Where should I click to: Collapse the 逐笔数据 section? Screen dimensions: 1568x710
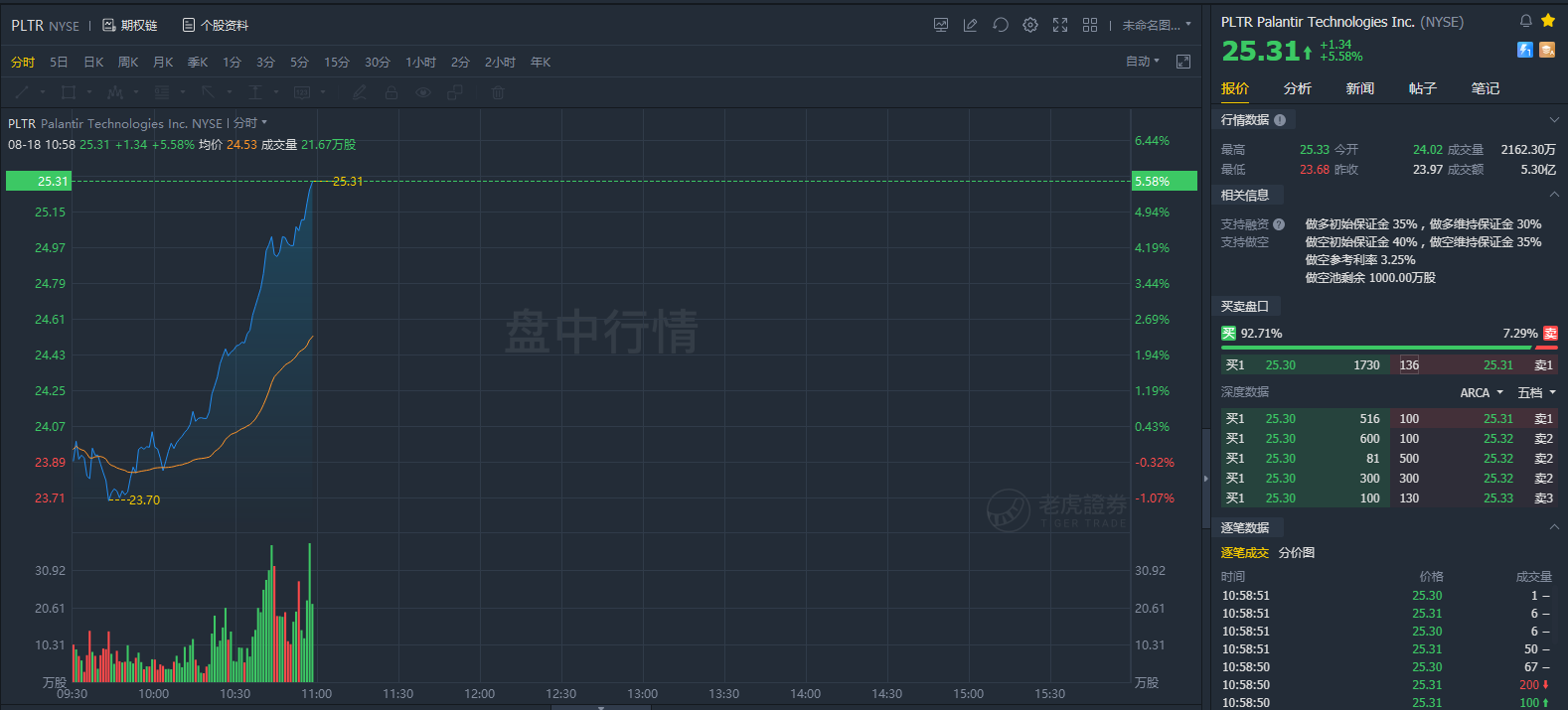[1554, 527]
